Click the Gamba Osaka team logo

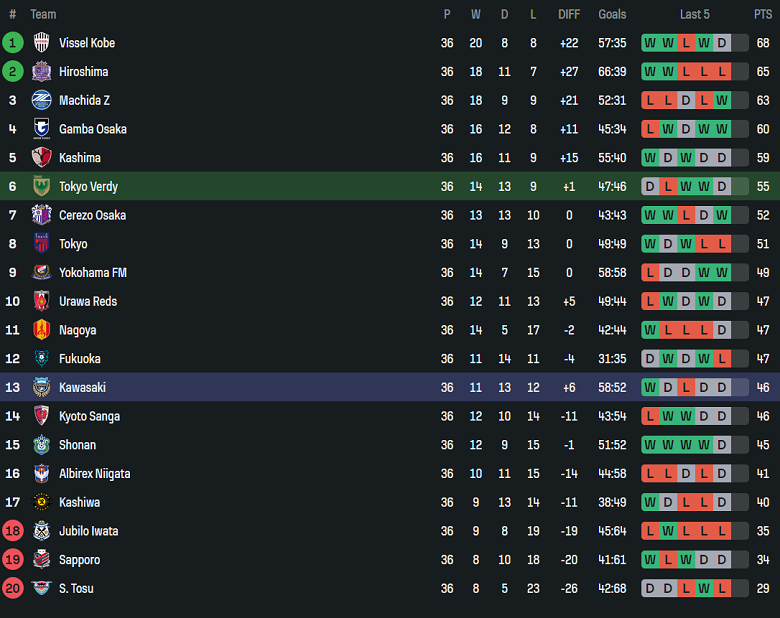41,129
